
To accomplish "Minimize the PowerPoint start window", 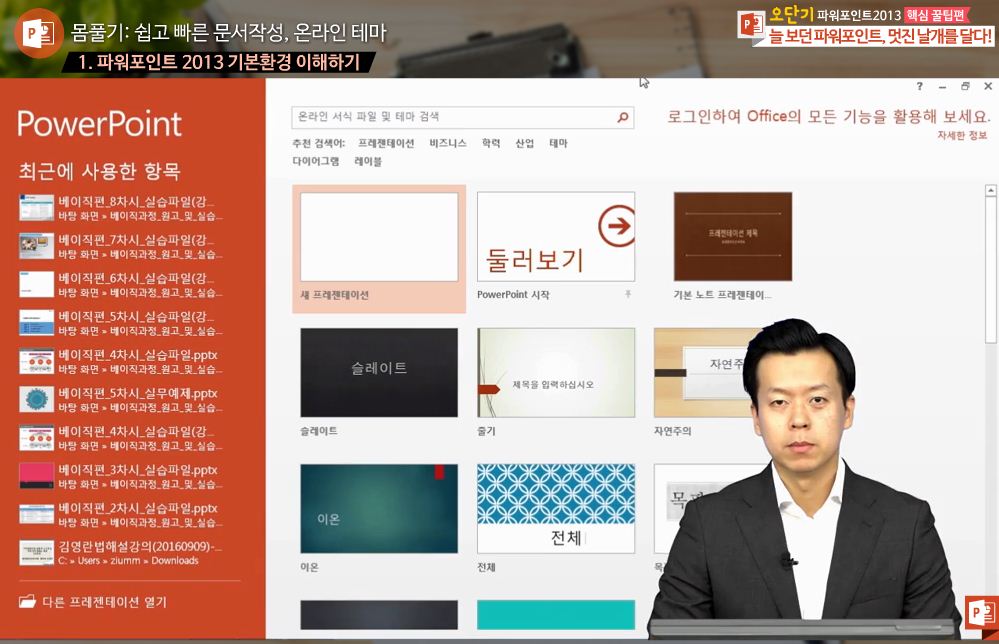I will tap(942, 86).
